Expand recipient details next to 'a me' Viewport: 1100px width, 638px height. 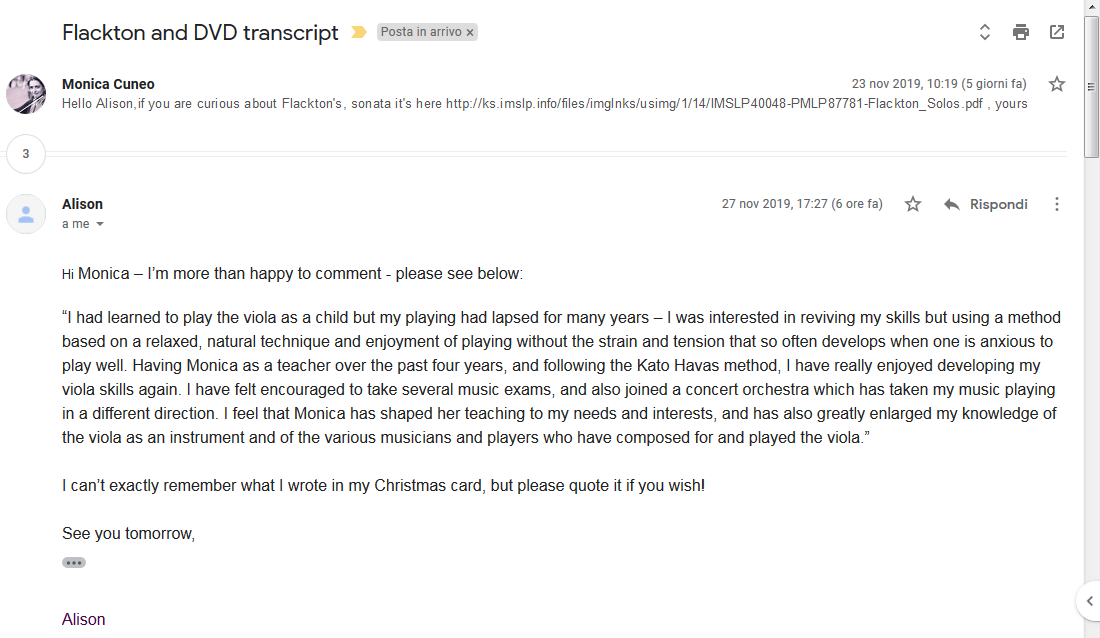(x=100, y=224)
